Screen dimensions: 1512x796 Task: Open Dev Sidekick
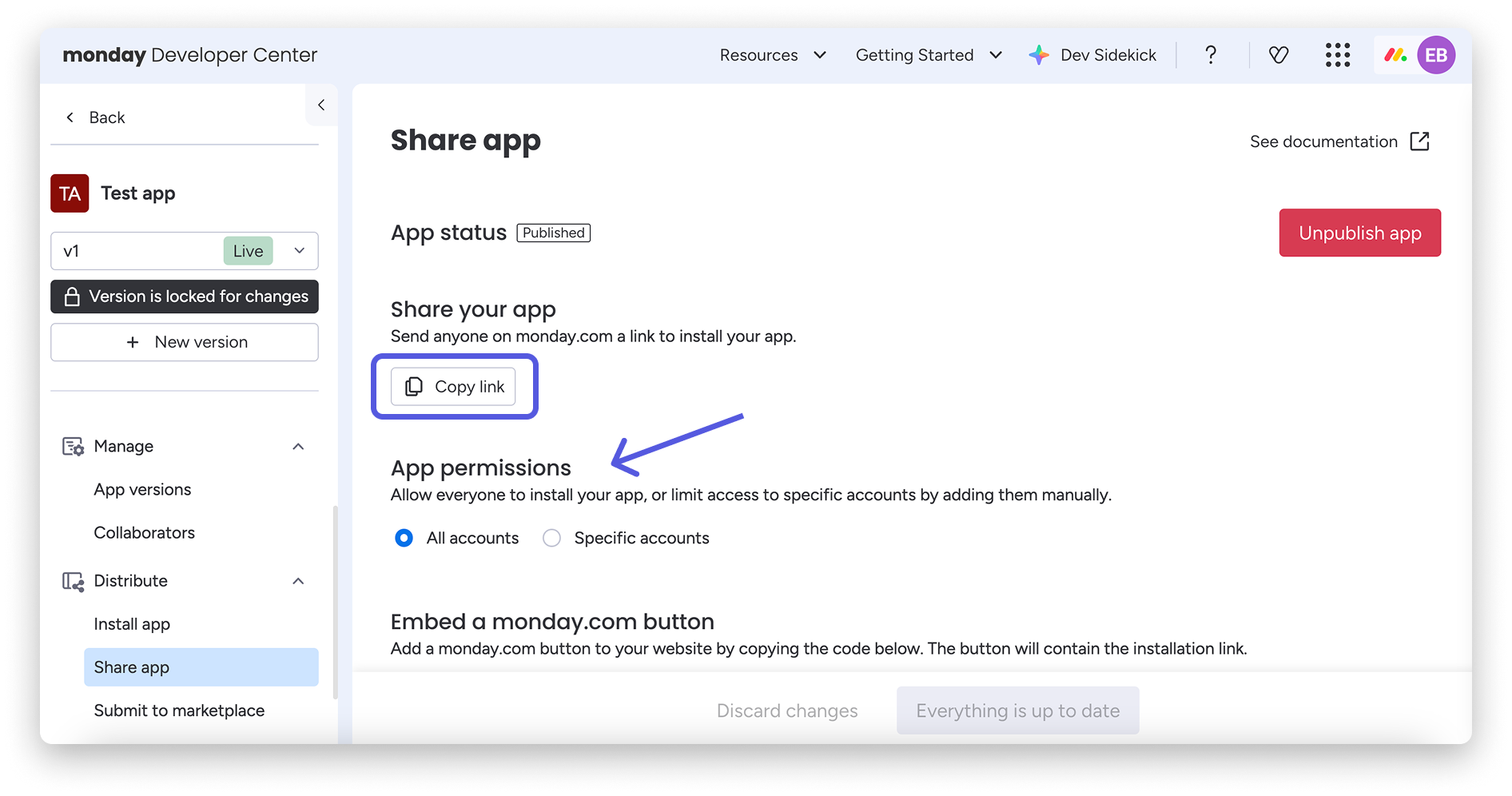[x=1092, y=55]
